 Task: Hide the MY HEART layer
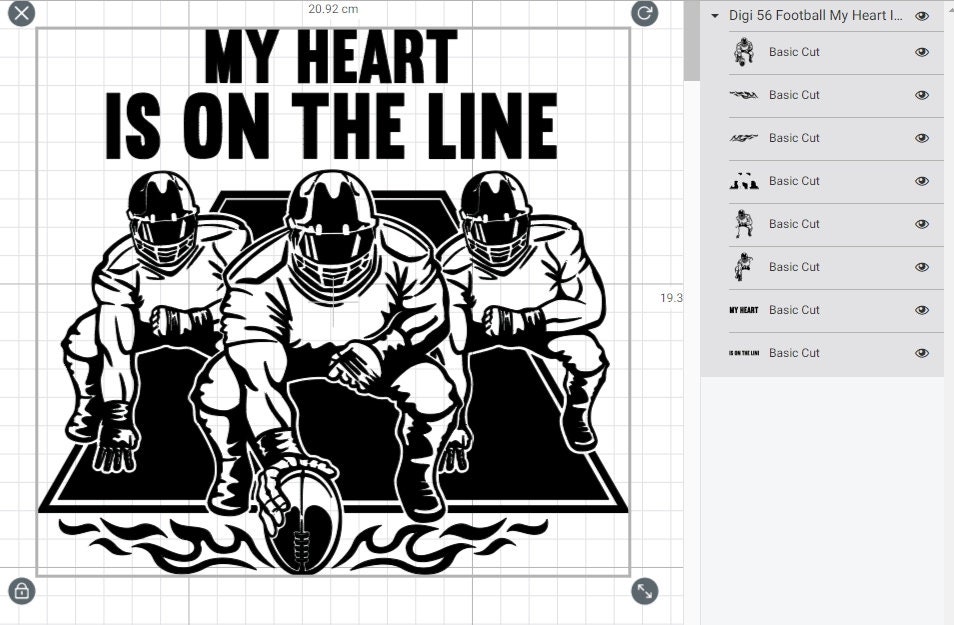click(922, 310)
